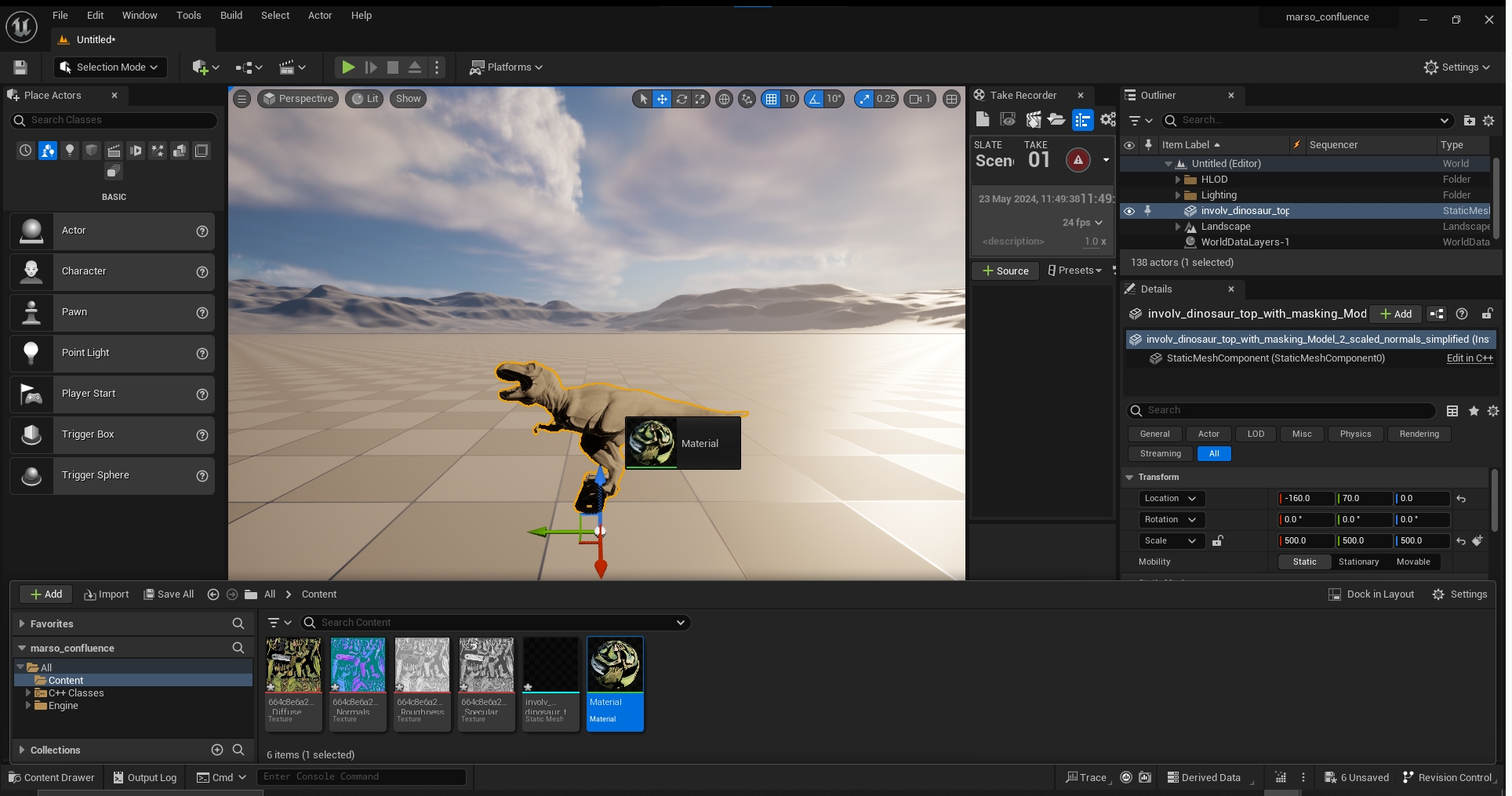Viewport: 1512px width, 796px height.
Task: Click the viewport layout maximize icon
Action: coord(951,99)
